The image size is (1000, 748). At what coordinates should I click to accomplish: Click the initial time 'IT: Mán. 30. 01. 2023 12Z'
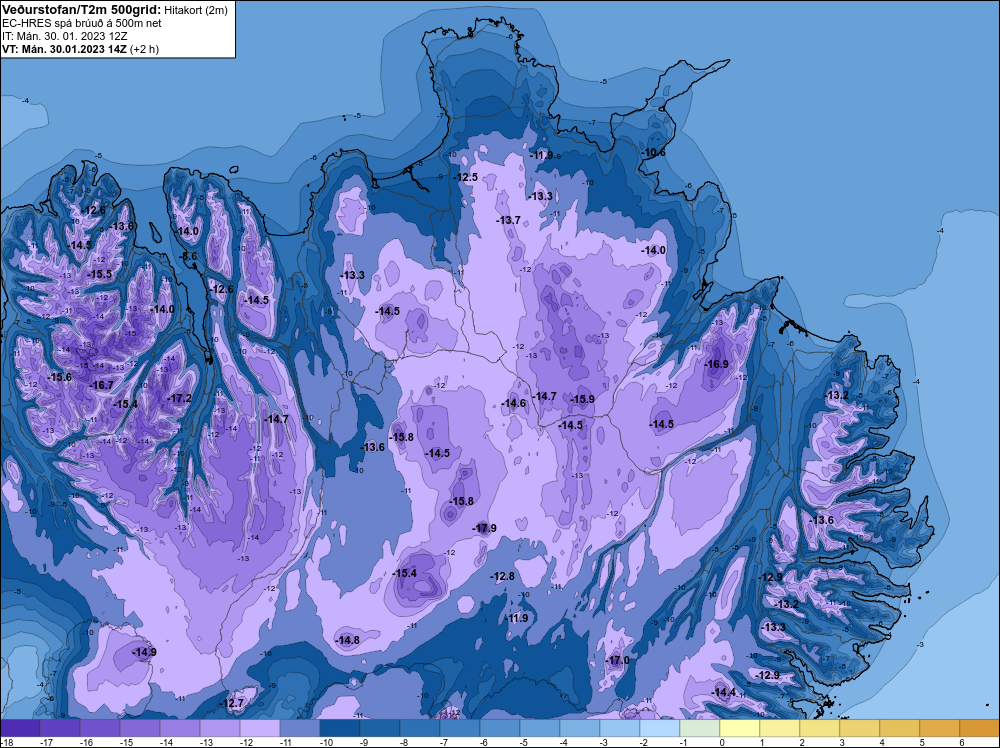64,36
